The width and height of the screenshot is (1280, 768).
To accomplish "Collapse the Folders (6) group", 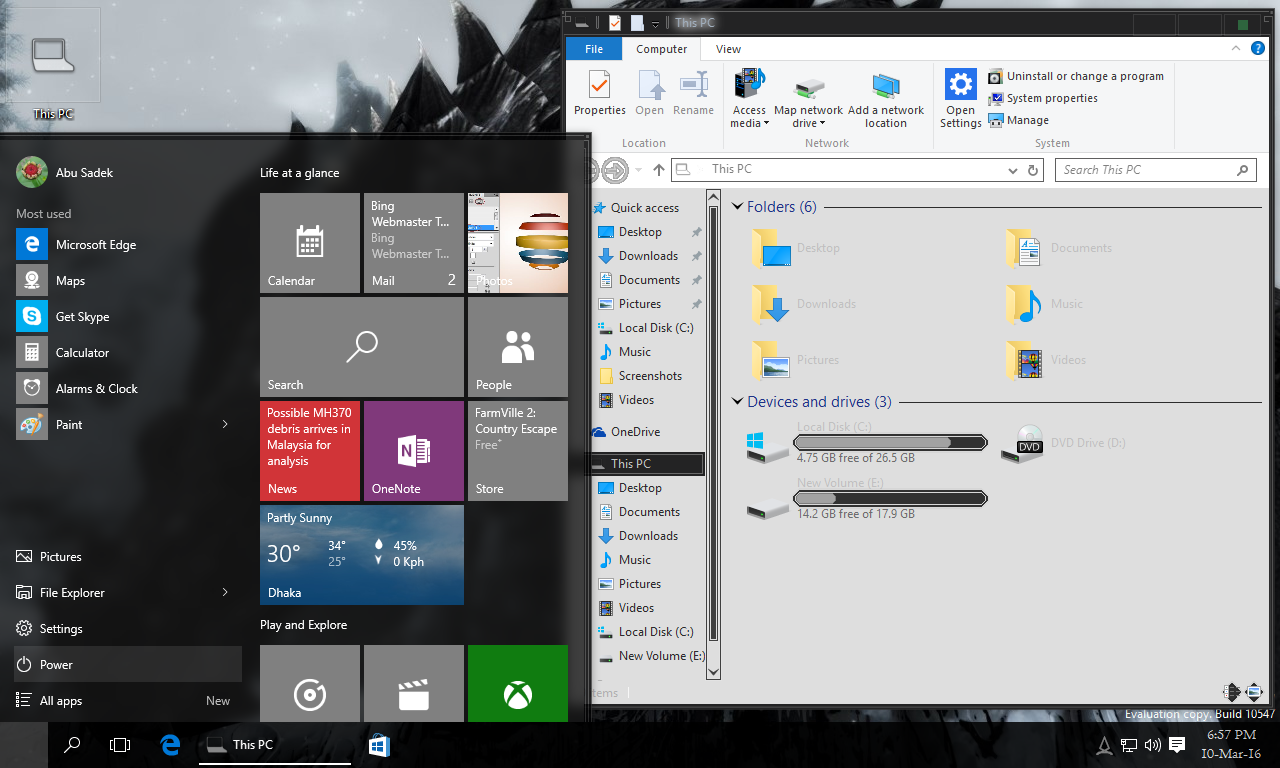I will click(738, 207).
